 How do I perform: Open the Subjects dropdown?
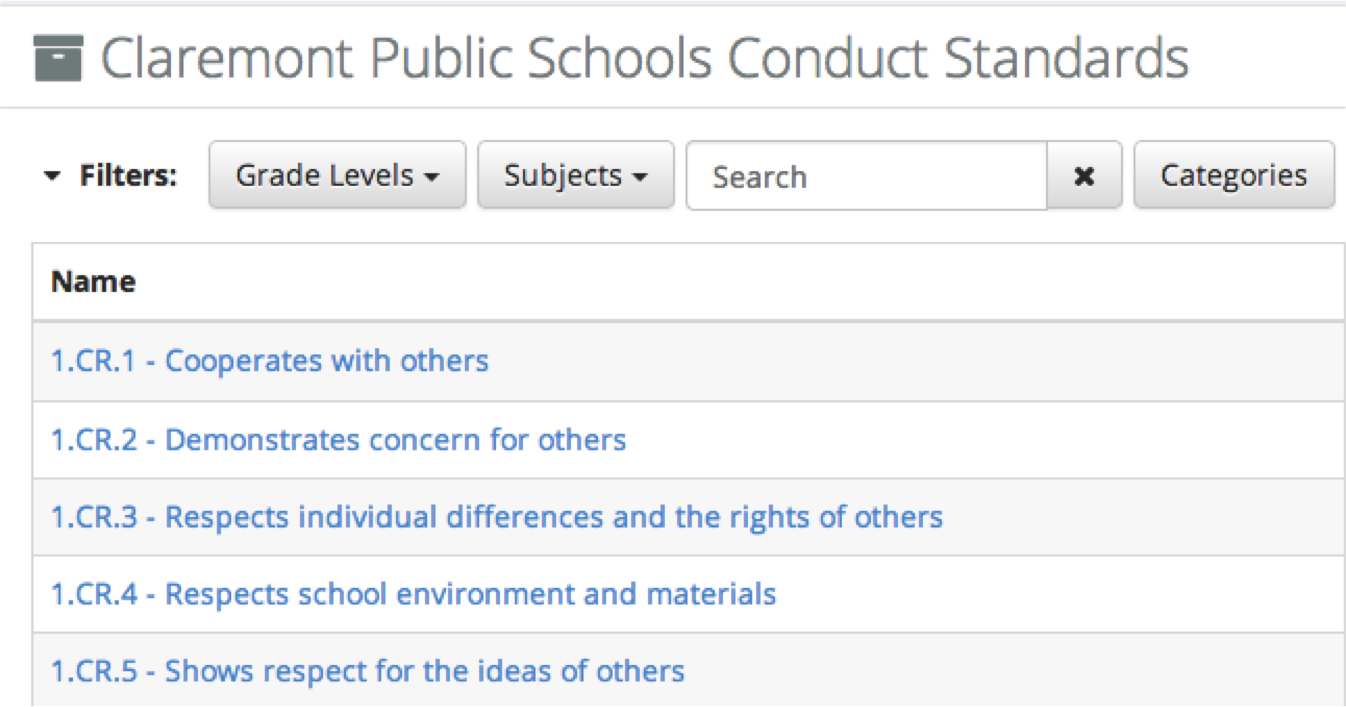576,175
